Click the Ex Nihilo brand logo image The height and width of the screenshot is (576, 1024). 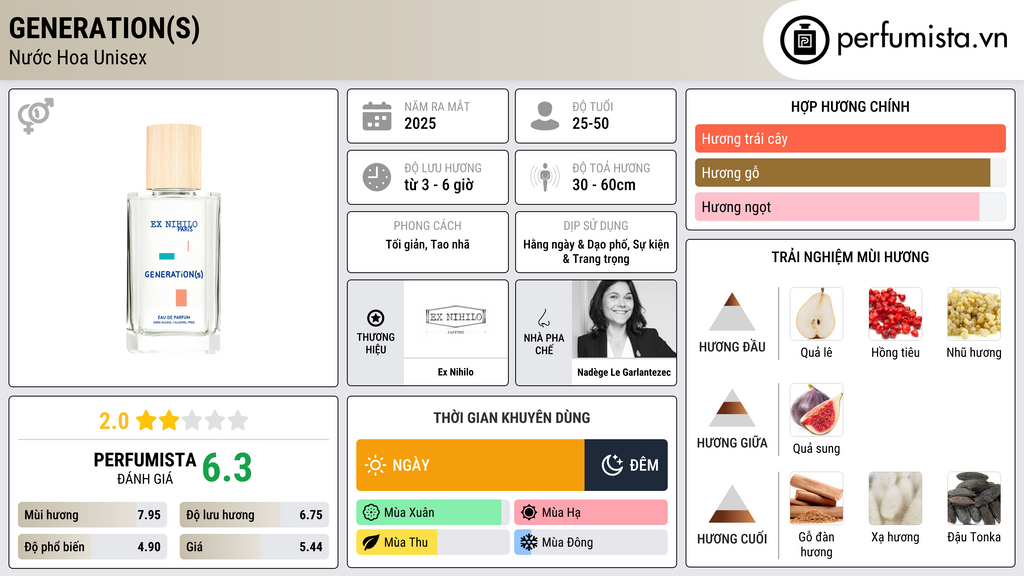[456, 319]
